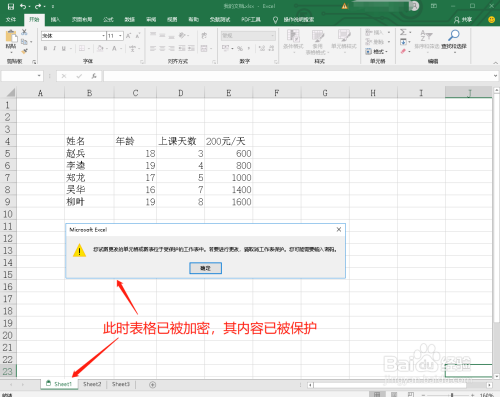Switch to Page Break Preview in status bar
The image size is (500, 397).
(411, 395)
